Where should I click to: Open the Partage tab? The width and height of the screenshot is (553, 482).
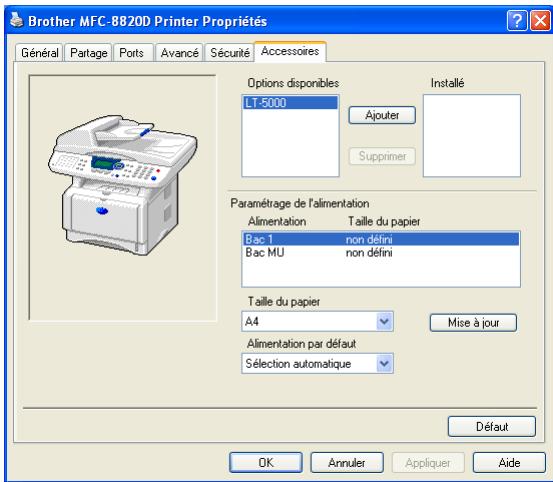(89, 53)
